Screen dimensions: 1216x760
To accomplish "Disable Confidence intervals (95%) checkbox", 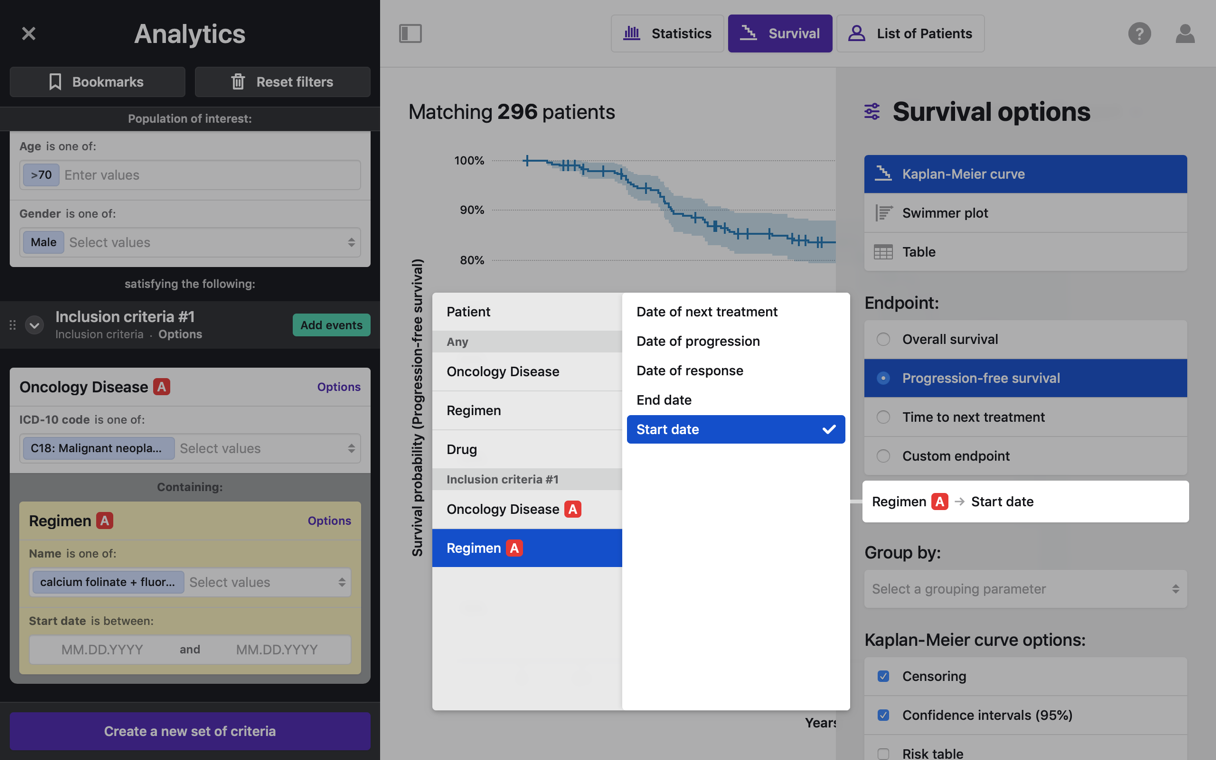I will (883, 715).
